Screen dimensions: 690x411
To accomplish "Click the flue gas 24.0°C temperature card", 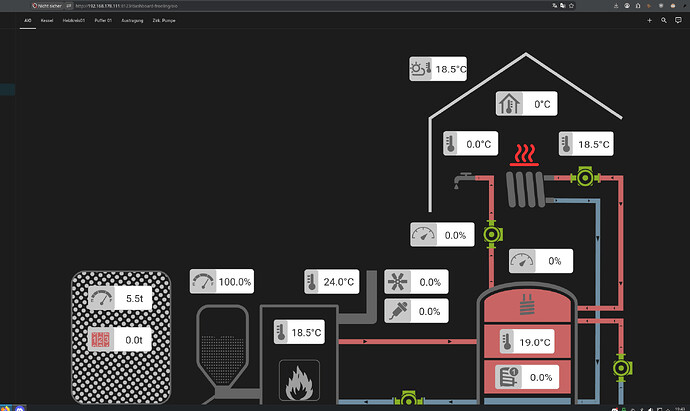I will point(331,282).
